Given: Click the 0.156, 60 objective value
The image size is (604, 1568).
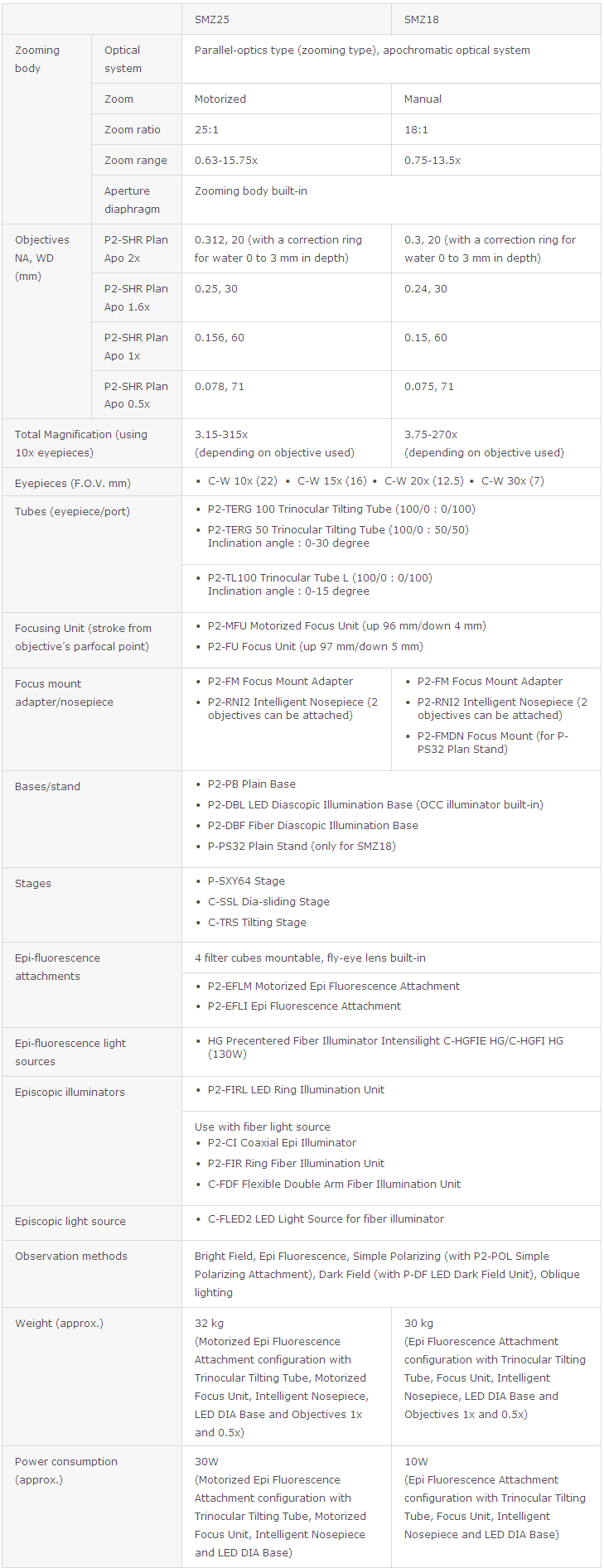Looking at the screenshot, I should pyautogui.click(x=220, y=338).
